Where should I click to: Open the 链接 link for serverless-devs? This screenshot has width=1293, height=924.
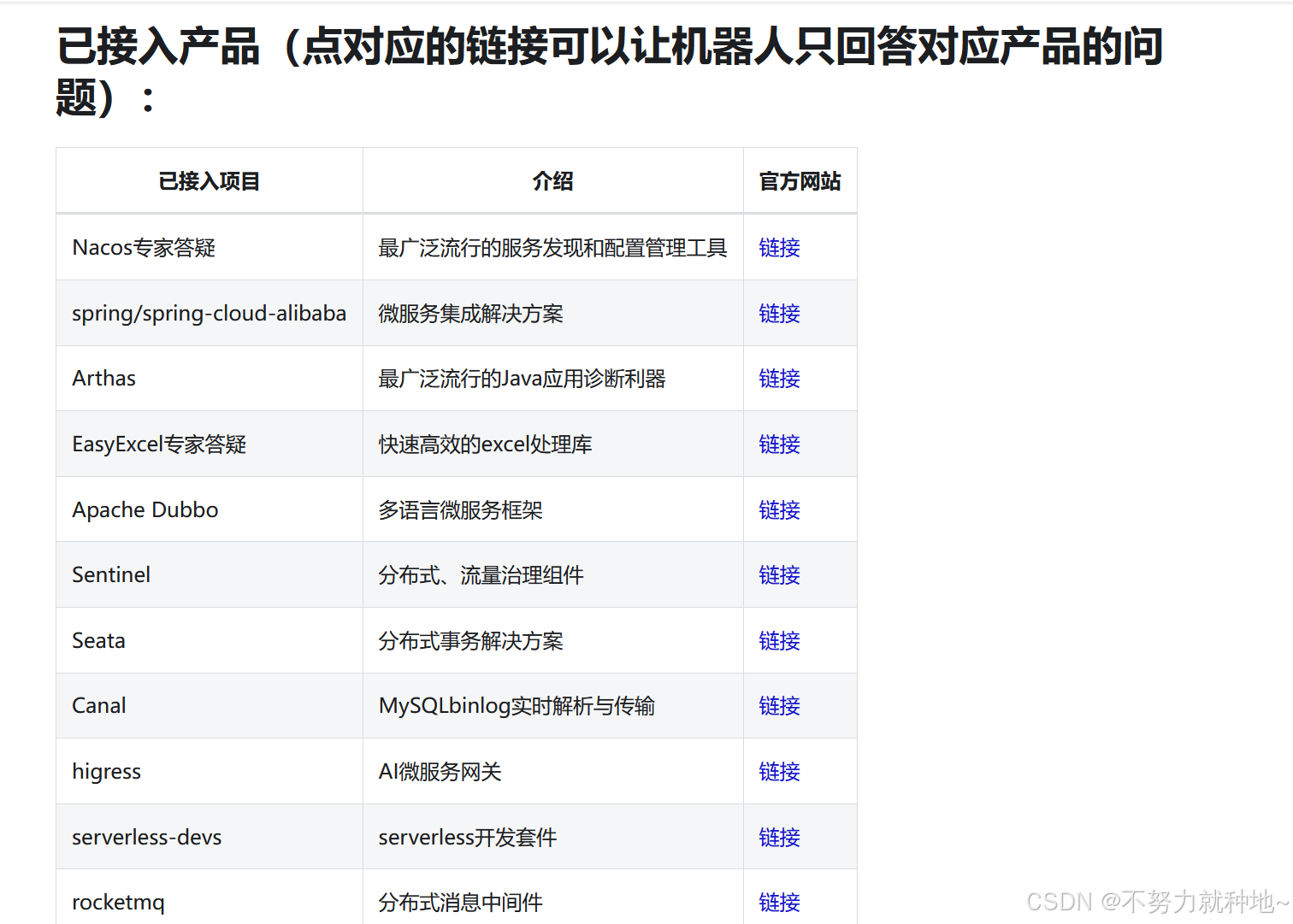point(779,838)
